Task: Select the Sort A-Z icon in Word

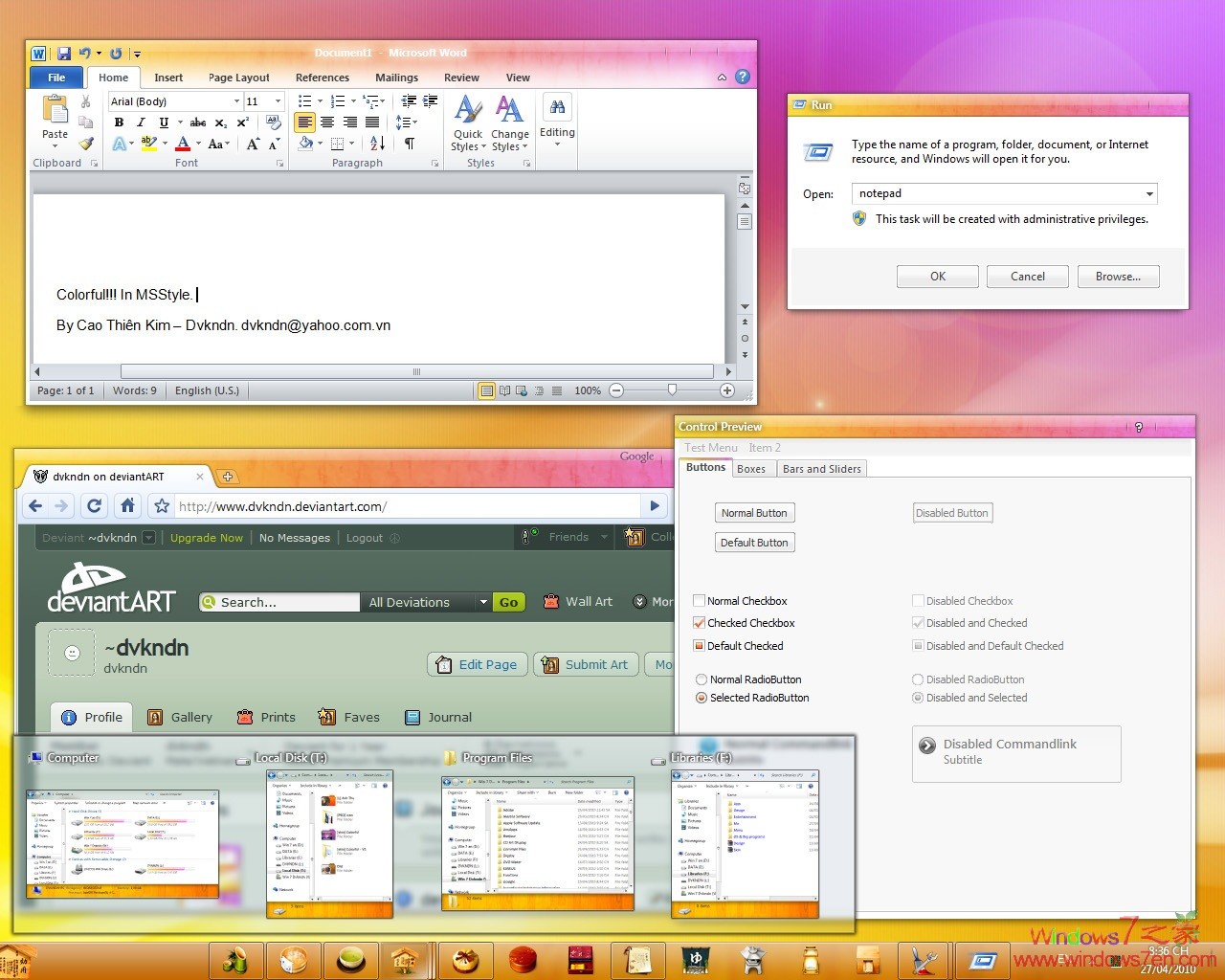Action: click(x=377, y=144)
